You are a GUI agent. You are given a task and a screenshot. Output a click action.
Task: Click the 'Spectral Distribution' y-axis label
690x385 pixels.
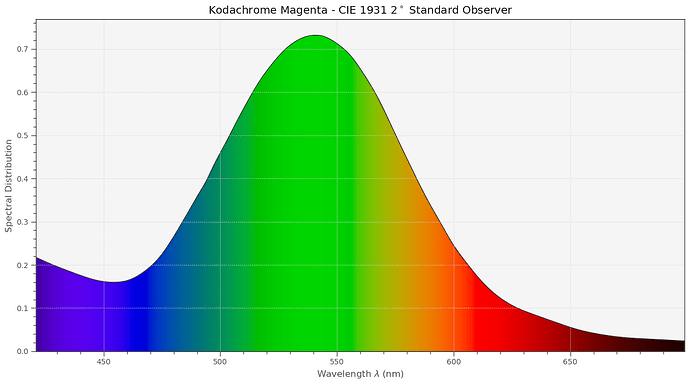click(x=8, y=186)
